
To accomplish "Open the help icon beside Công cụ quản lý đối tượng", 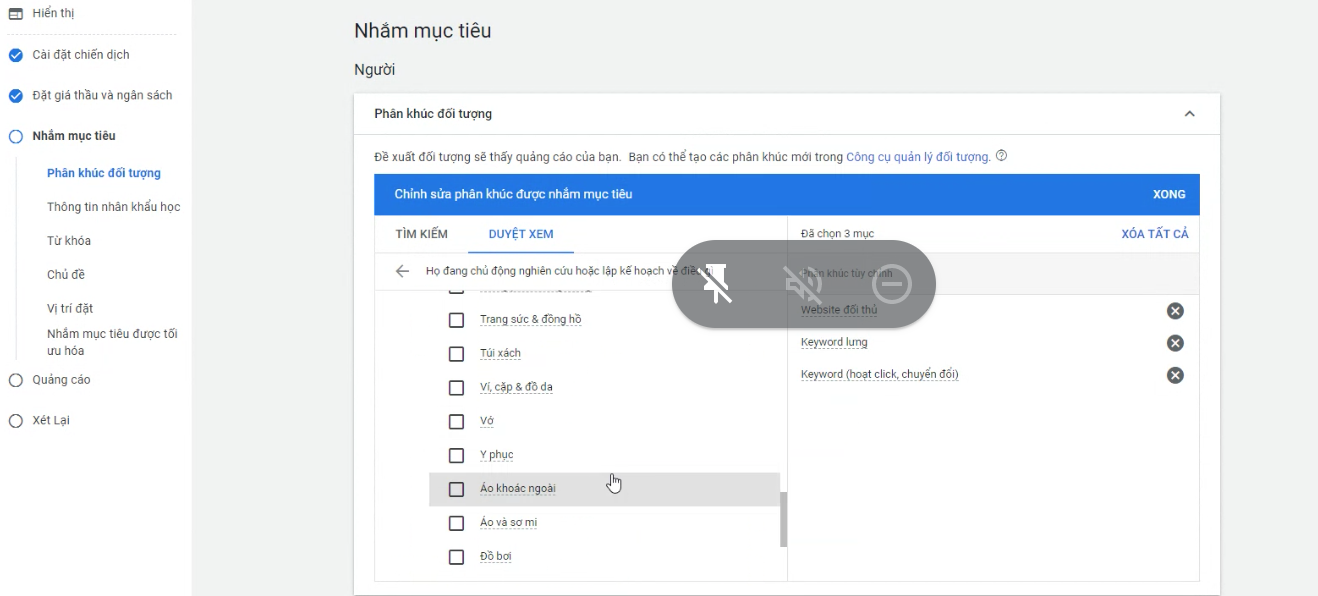I will [1001, 156].
